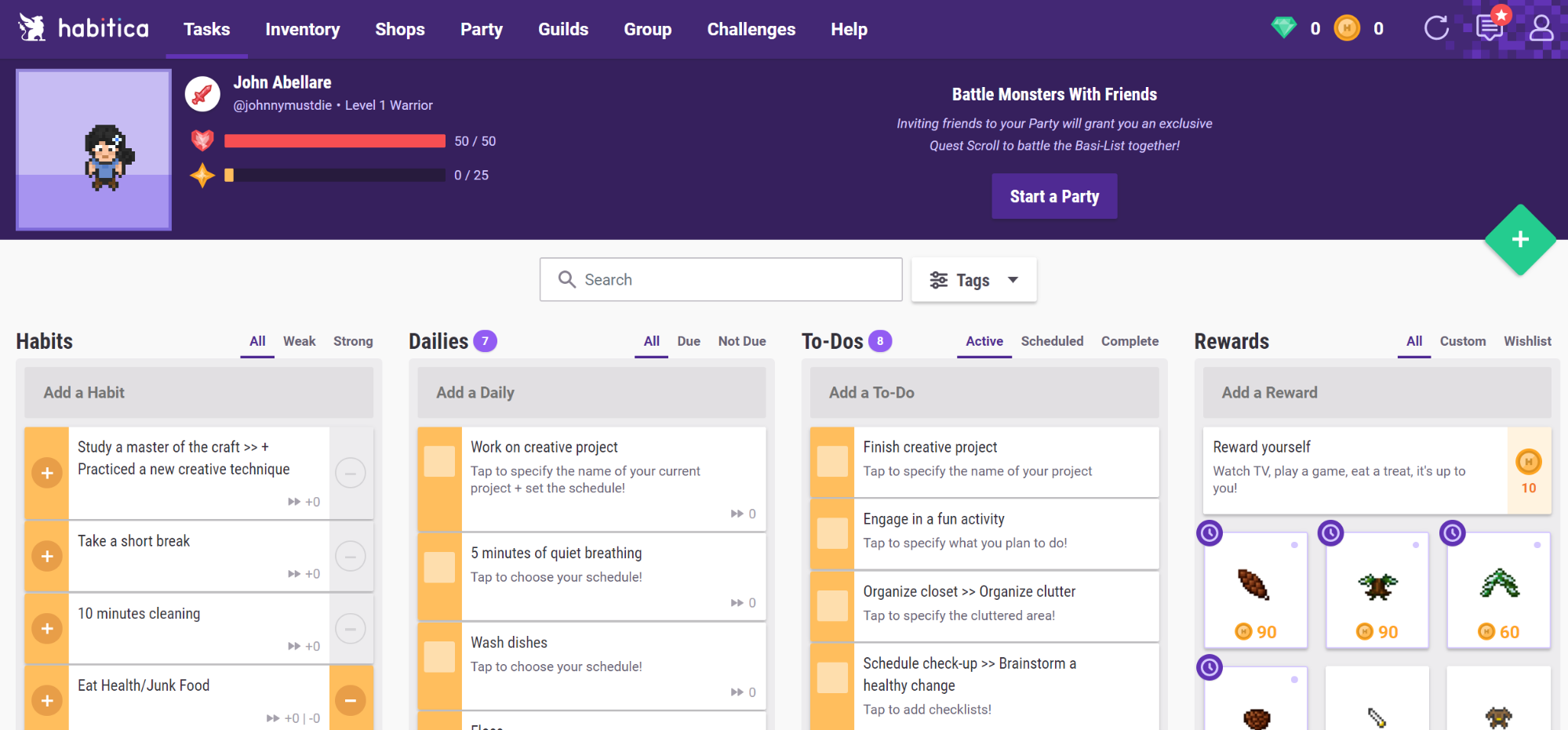The width and height of the screenshot is (1568, 730).
Task: Click the search magnifier icon
Action: click(566, 279)
